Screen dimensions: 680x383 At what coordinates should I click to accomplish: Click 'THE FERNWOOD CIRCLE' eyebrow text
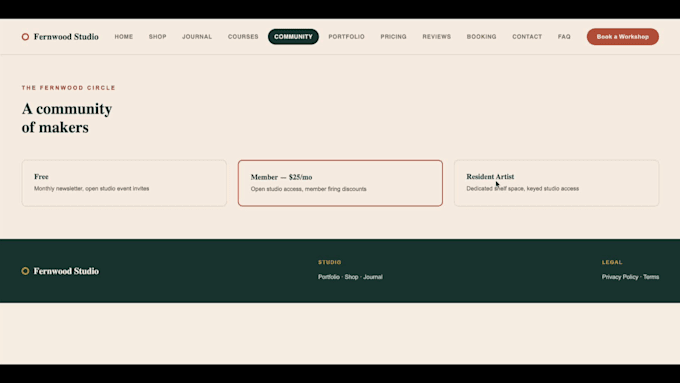click(x=69, y=88)
